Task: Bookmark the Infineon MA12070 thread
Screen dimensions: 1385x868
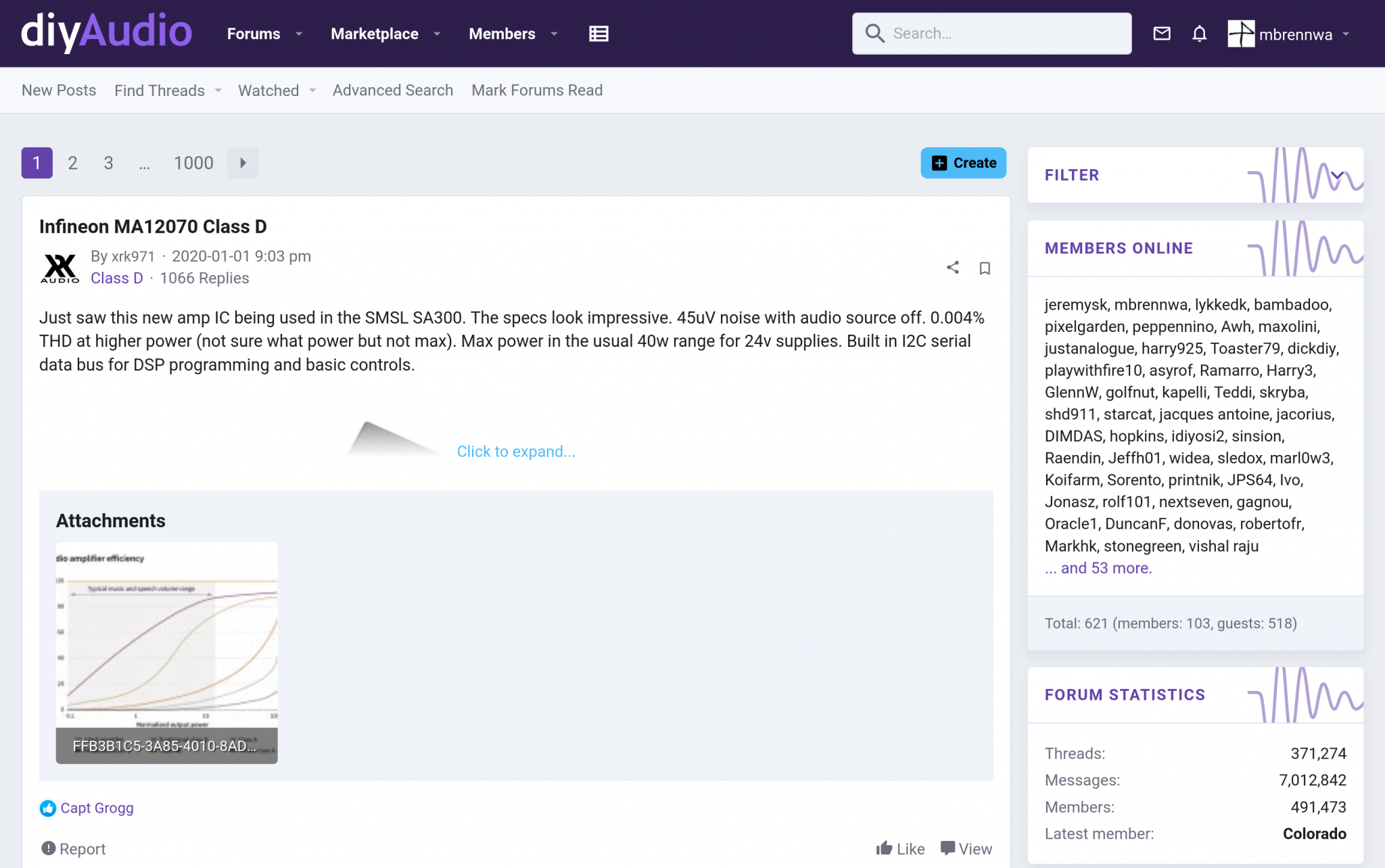Action: coord(985,268)
